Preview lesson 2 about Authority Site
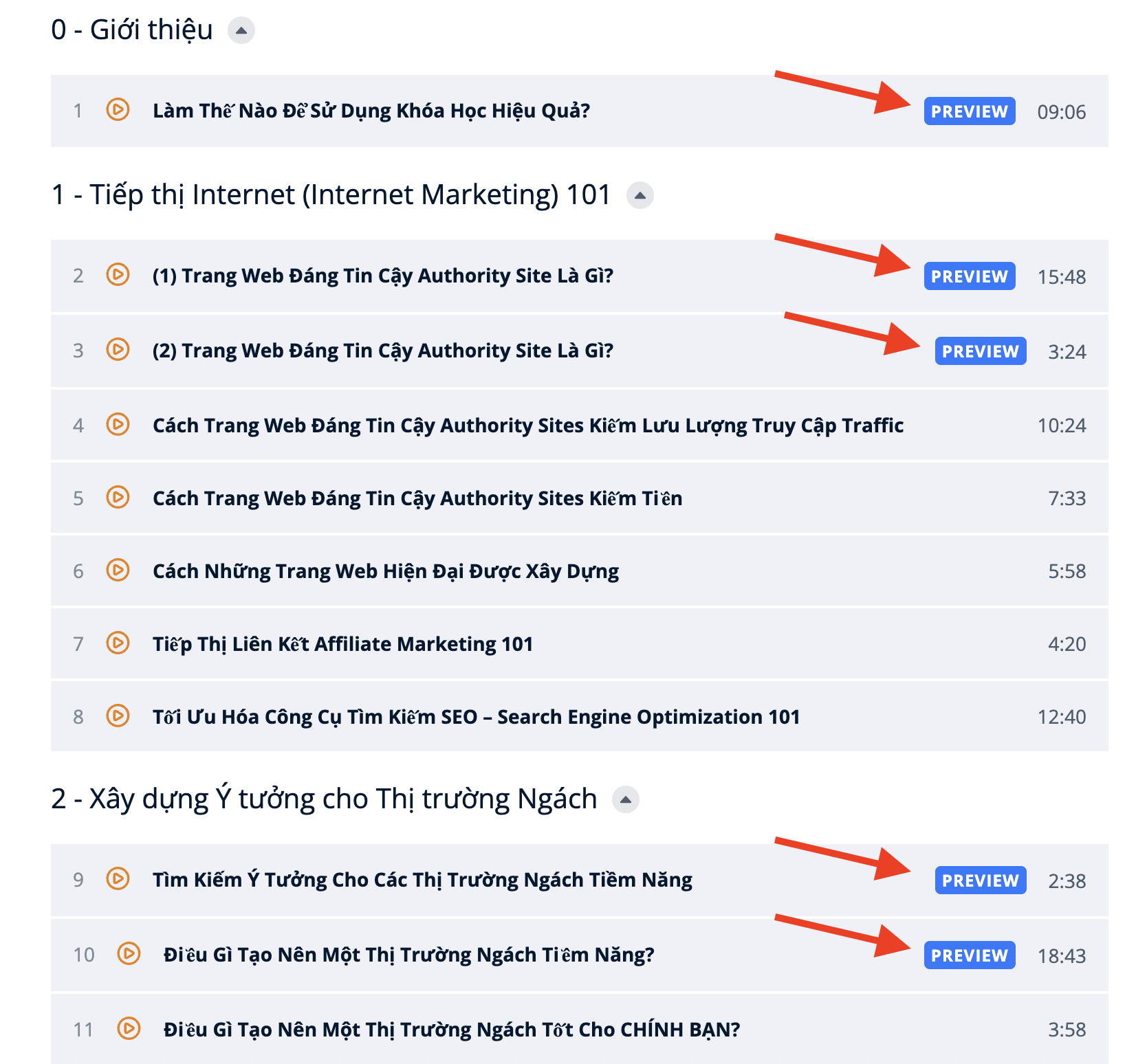 point(969,276)
